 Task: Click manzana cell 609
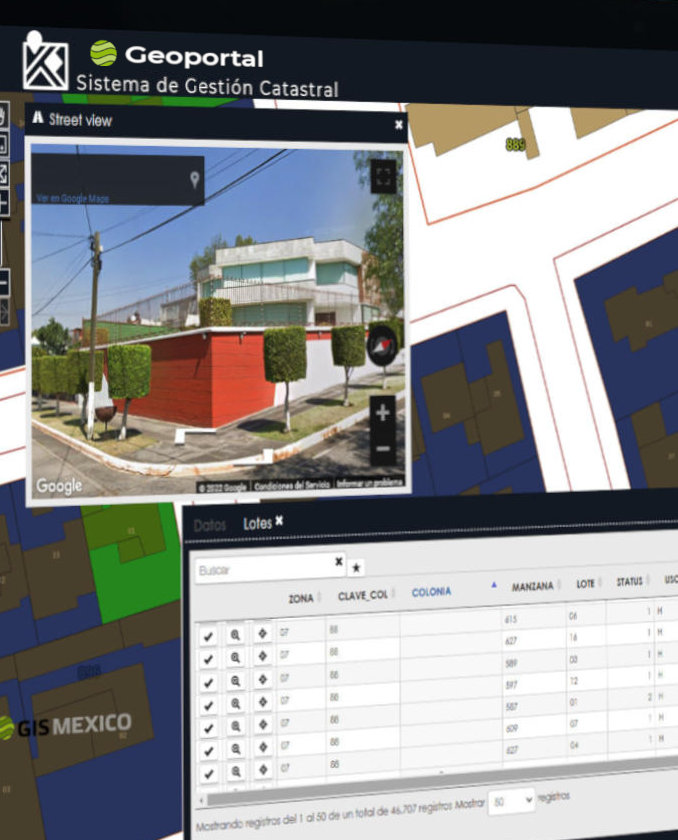coord(511,729)
